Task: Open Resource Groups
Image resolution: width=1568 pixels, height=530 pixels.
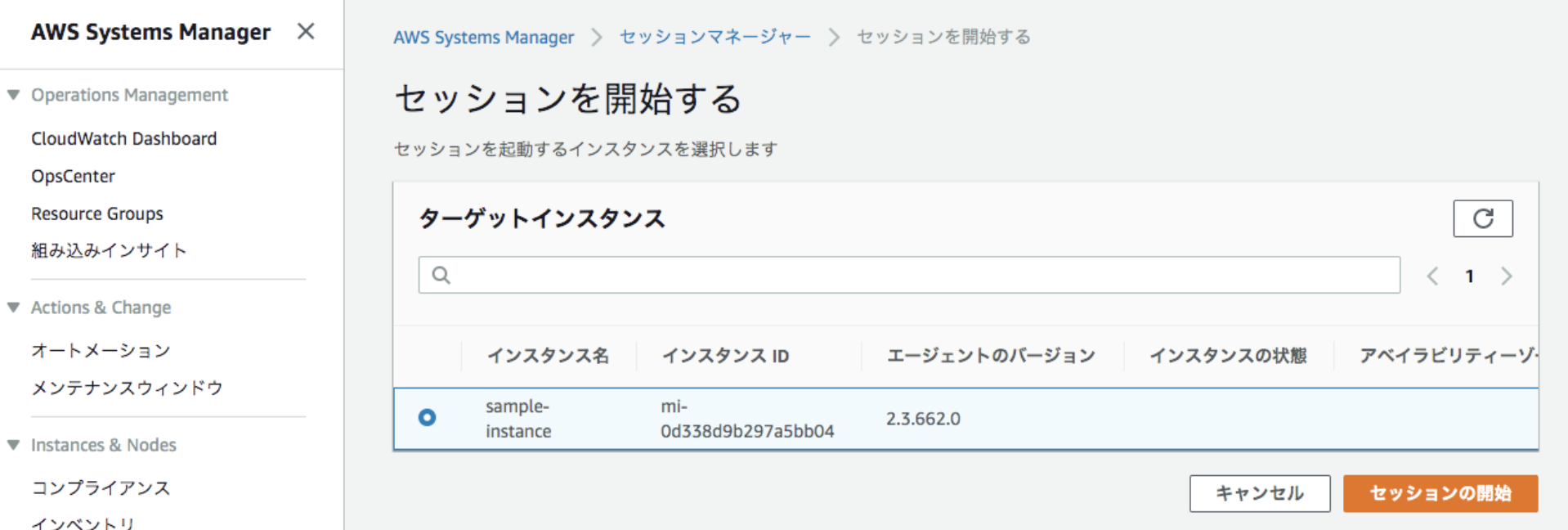Action: 97,213
